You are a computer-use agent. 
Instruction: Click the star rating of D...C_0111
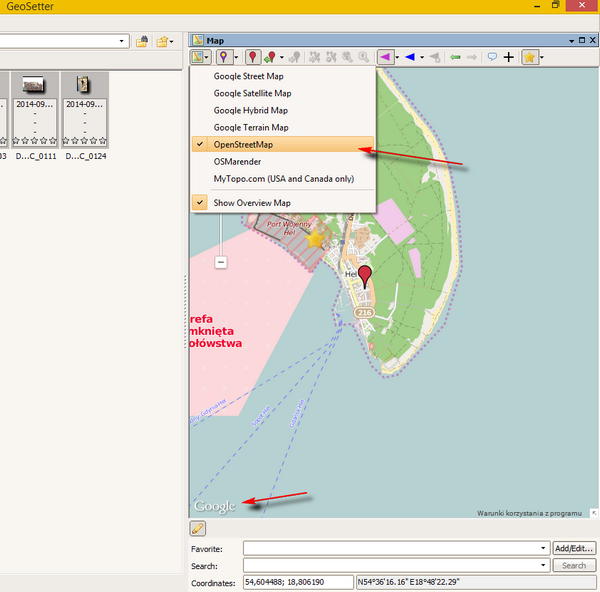35,141
